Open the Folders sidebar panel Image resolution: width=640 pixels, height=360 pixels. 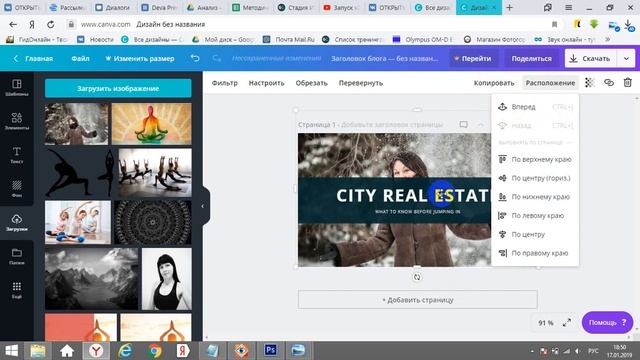17,256
